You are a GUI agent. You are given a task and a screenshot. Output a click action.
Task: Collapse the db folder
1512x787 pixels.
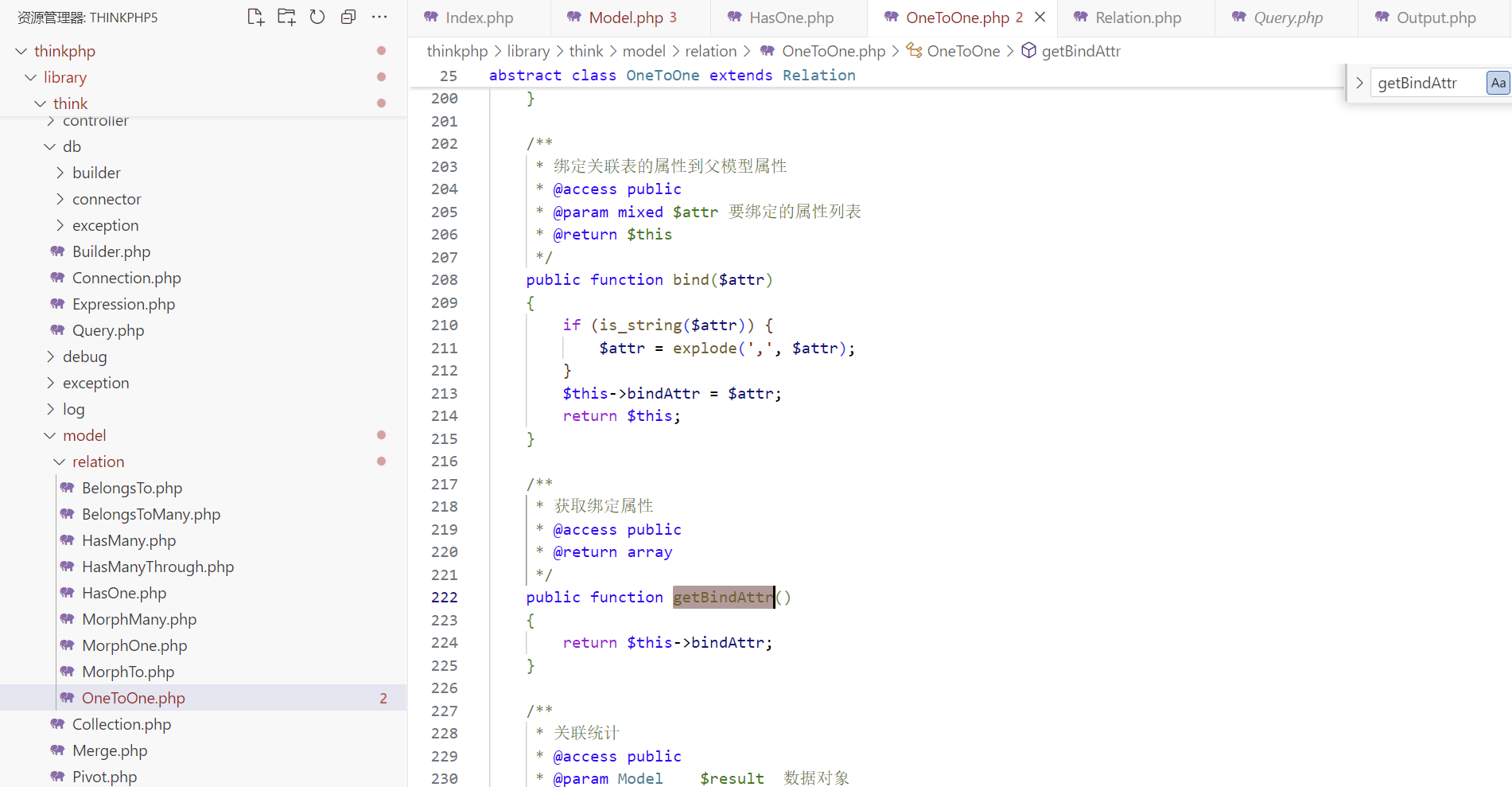click(50, 146)
